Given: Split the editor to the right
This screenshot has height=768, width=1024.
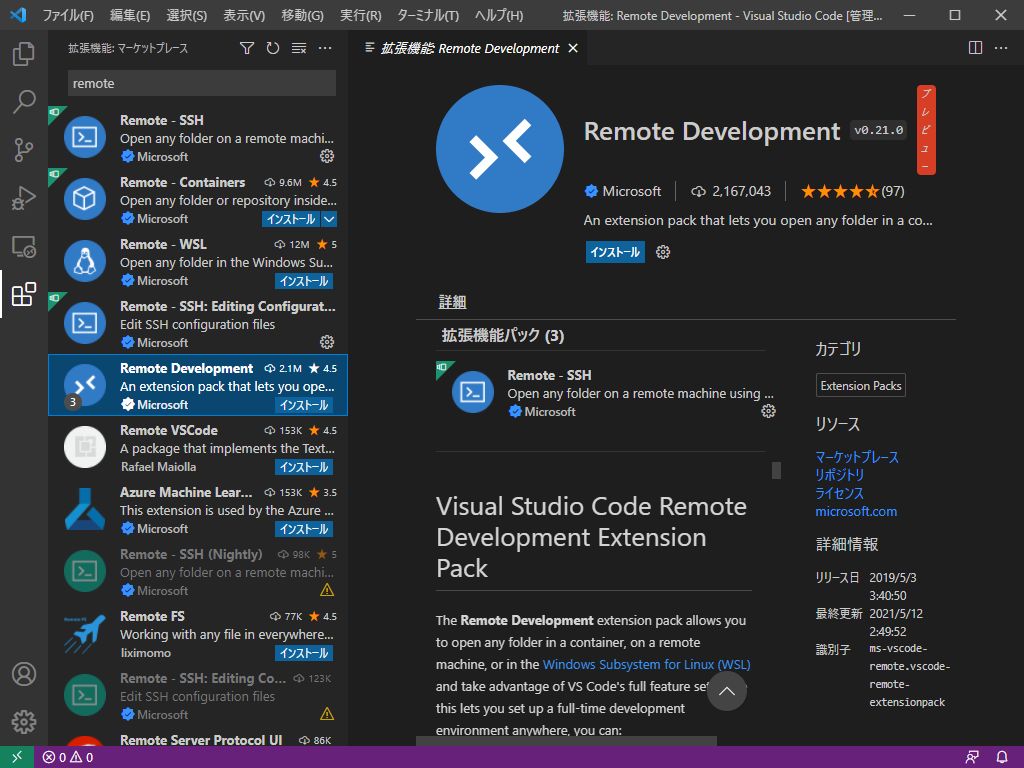Looking at the screenshot, I should coord(975,48).
